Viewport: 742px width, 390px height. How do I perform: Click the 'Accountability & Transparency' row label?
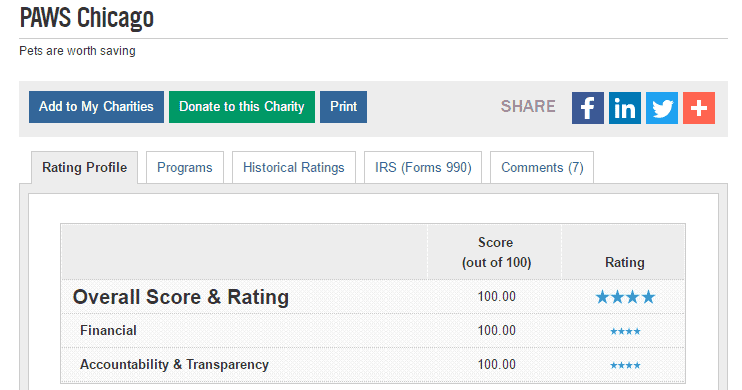point(174,364)
